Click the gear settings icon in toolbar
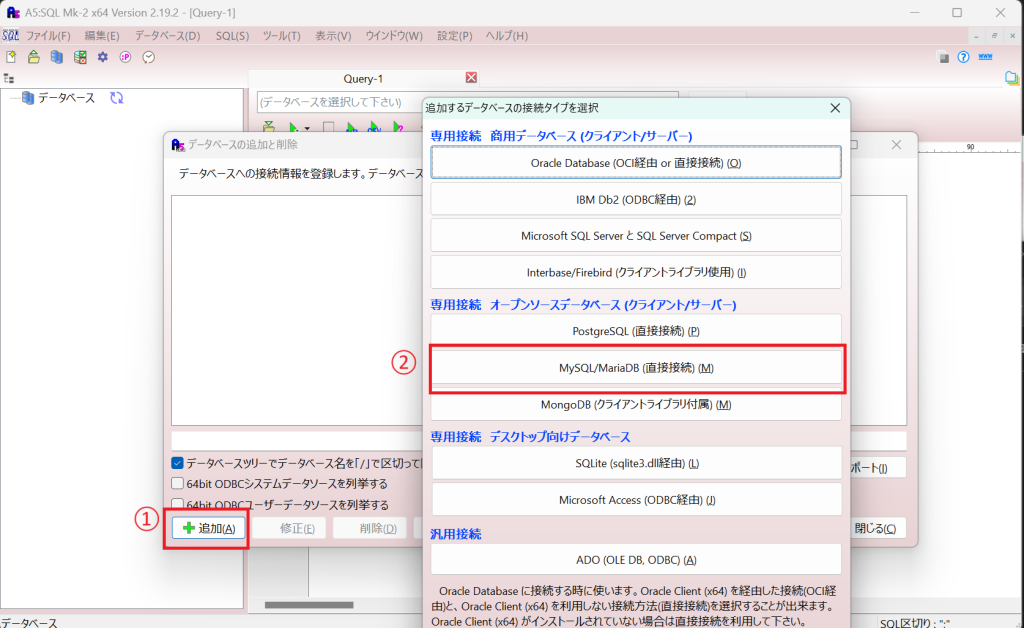 (x=102, y=57)
